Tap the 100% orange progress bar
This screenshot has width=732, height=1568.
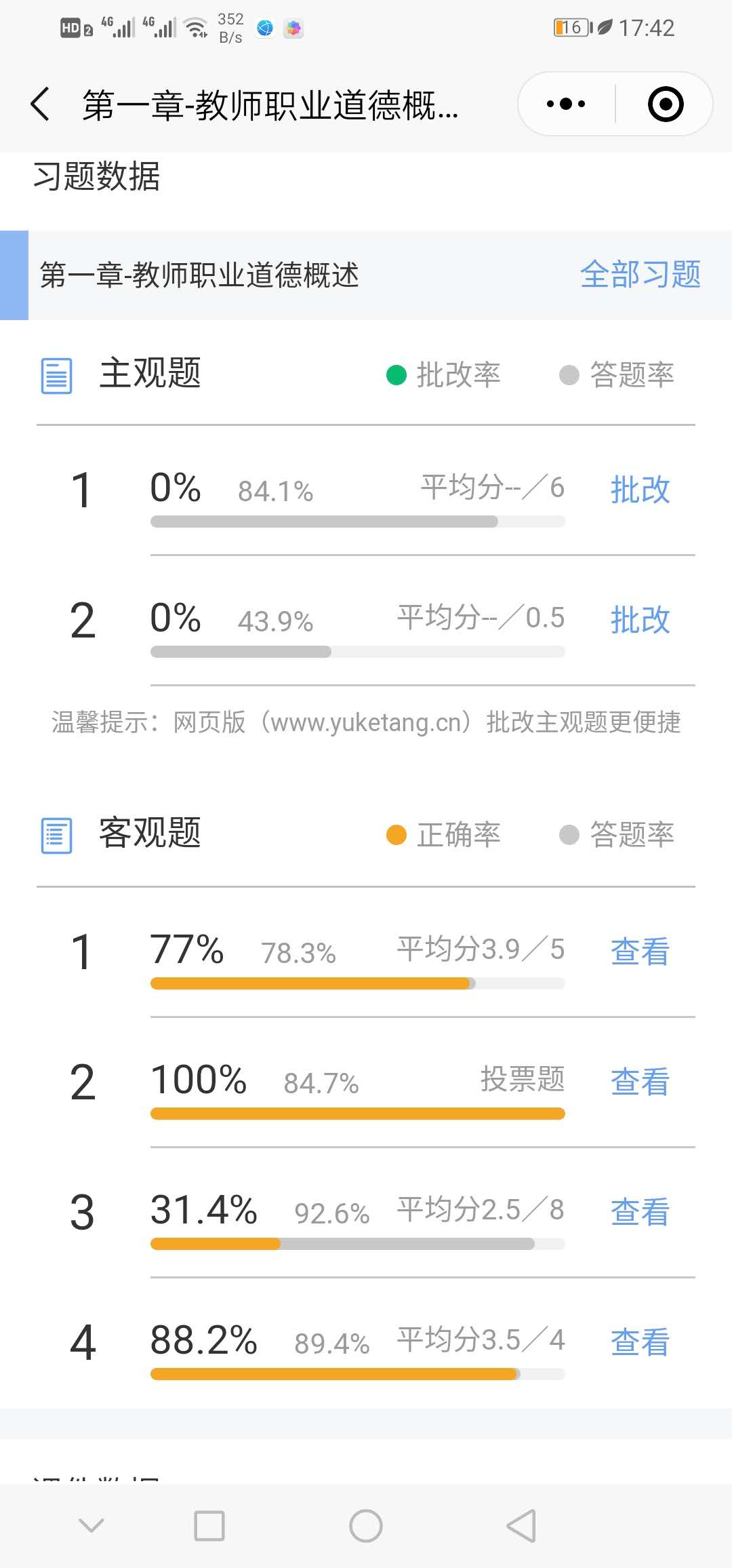(x=357, y=1114)
